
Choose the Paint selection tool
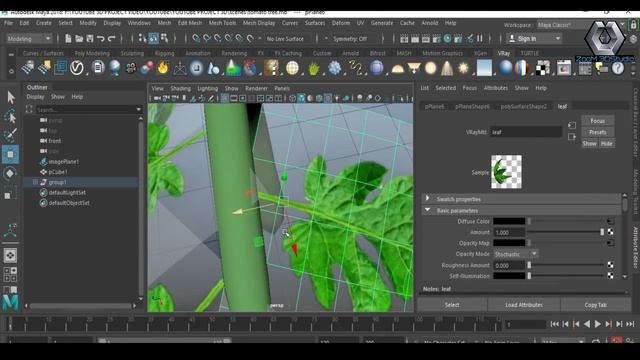pyautogui.click(x=11, y=135)
